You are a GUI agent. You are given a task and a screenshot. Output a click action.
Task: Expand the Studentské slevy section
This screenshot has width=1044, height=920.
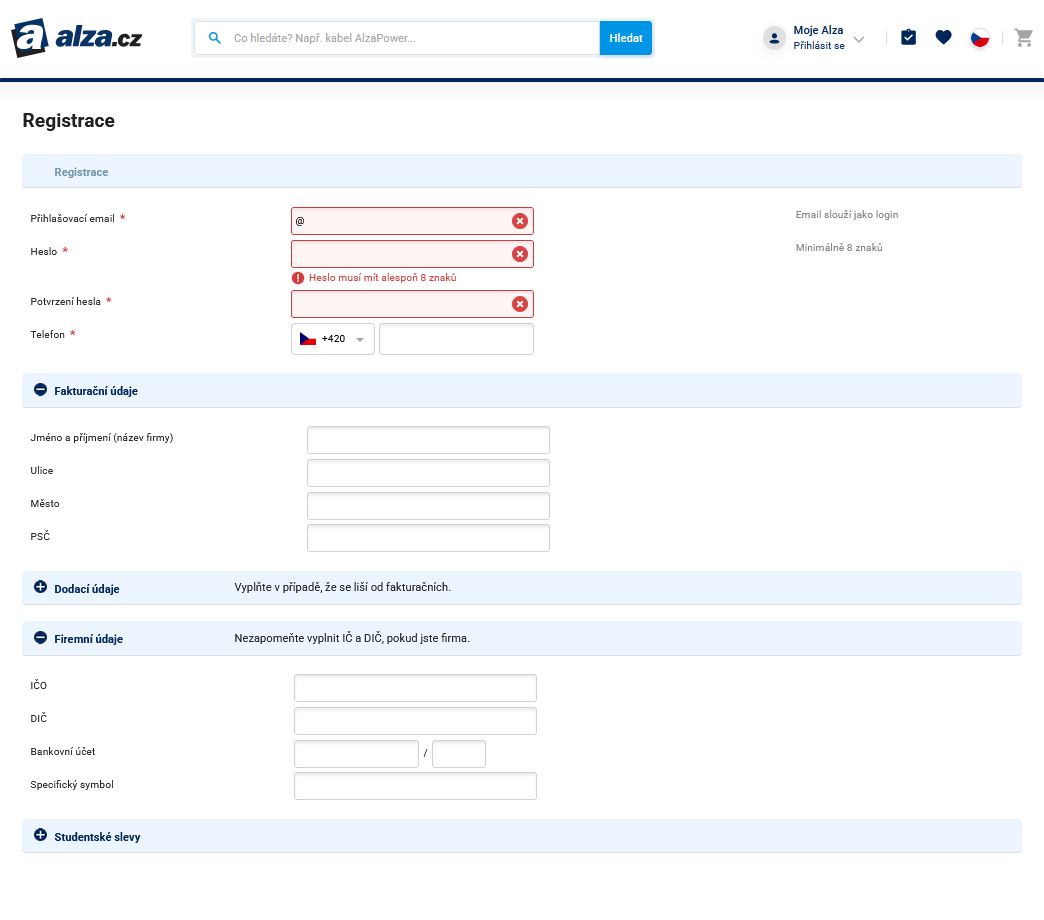pyautogui.click(x=40, y=834)
